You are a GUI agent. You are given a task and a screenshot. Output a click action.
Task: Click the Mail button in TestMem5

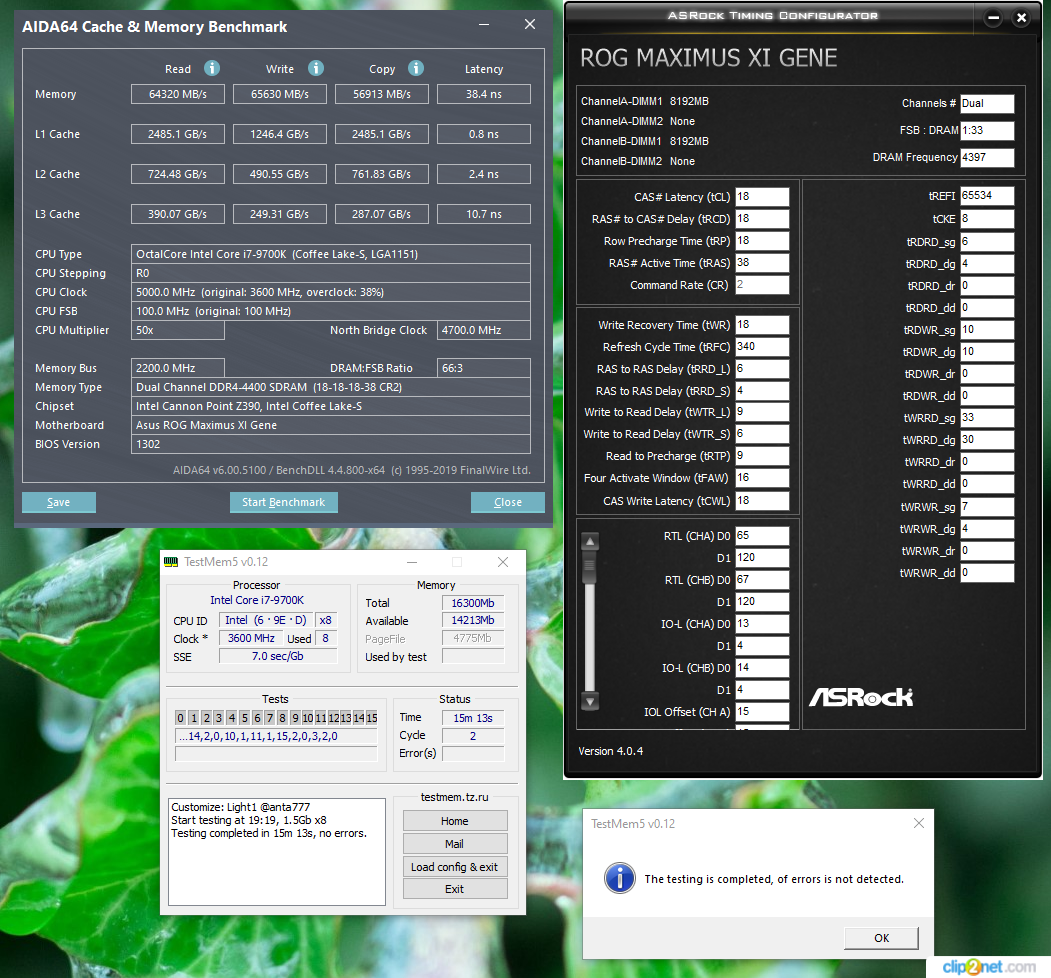(454, 844)
